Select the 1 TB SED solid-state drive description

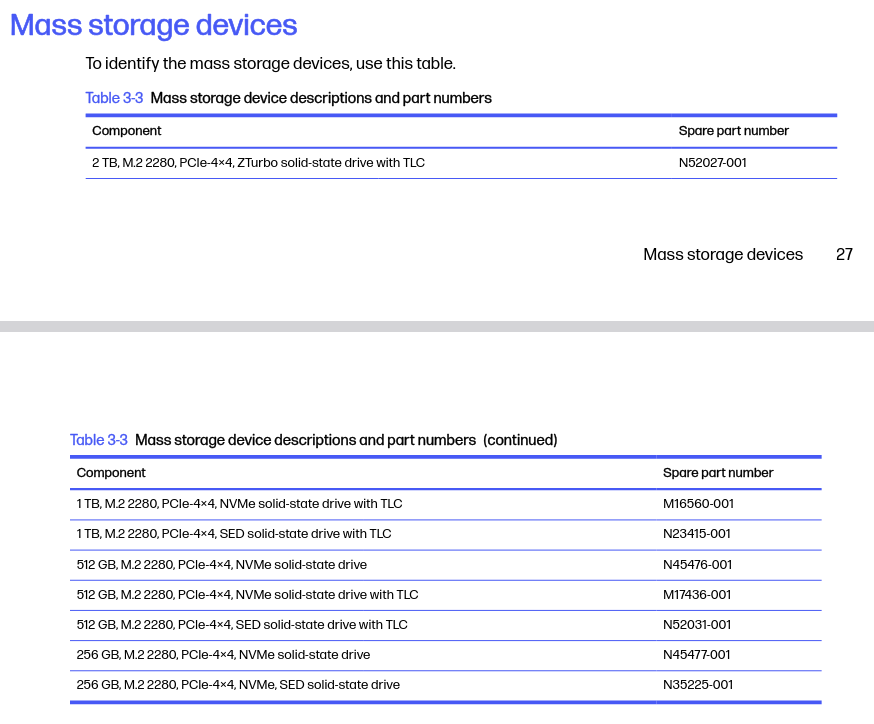[x=234, y=534]
